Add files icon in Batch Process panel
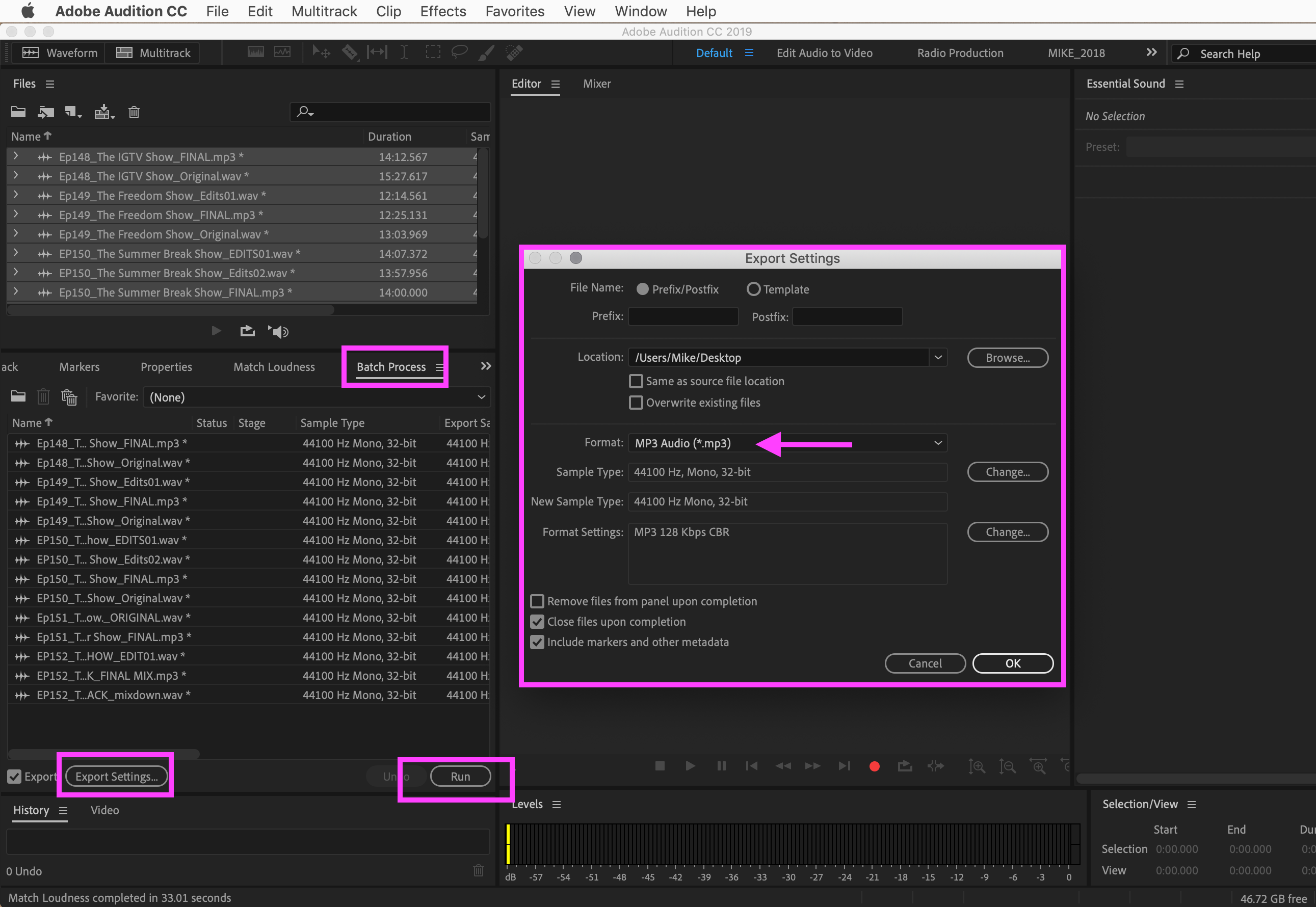Image resolution: width=1316 pixels, height=907 pixels. [18, 396]
